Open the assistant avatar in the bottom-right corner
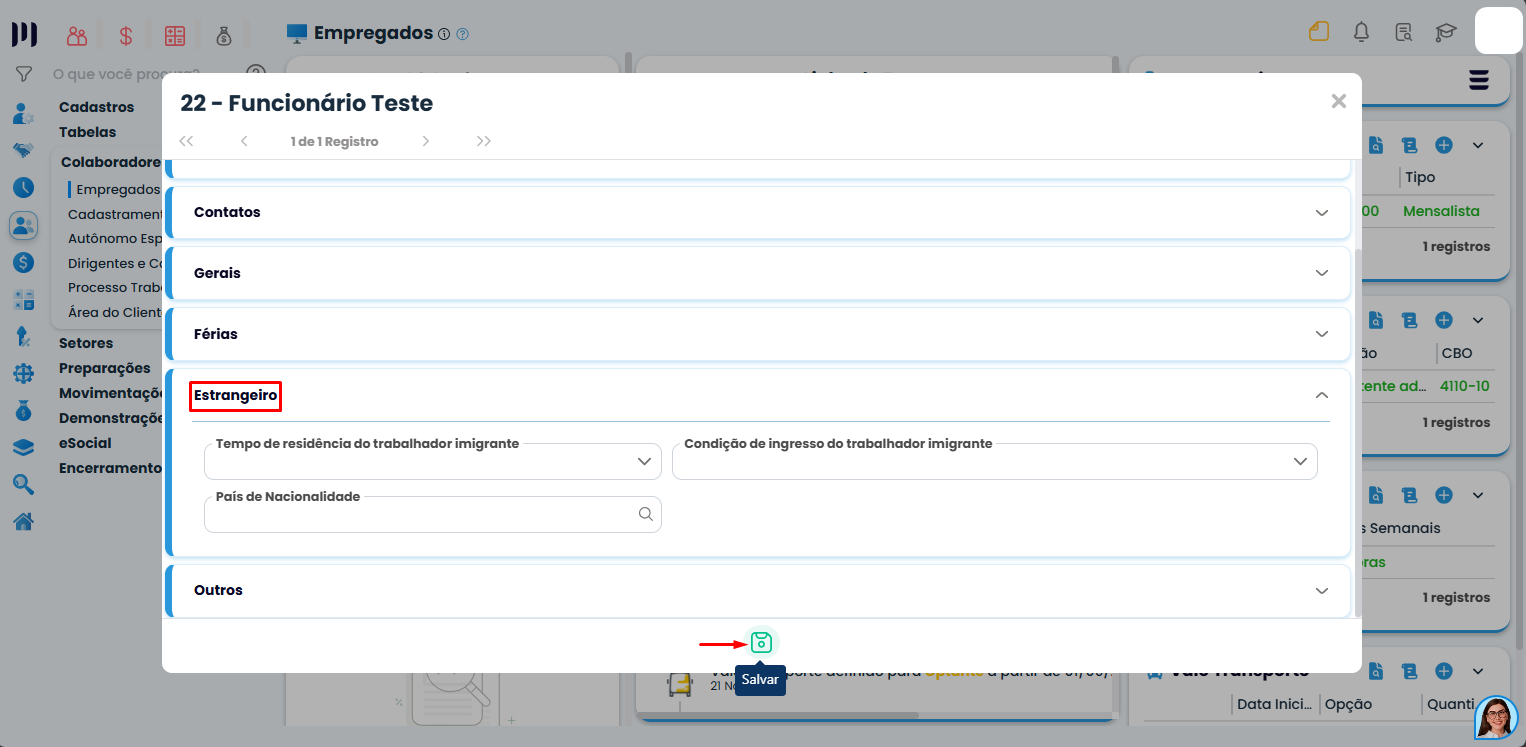This screenshot has height=747, width=1526. point(1497,718)
